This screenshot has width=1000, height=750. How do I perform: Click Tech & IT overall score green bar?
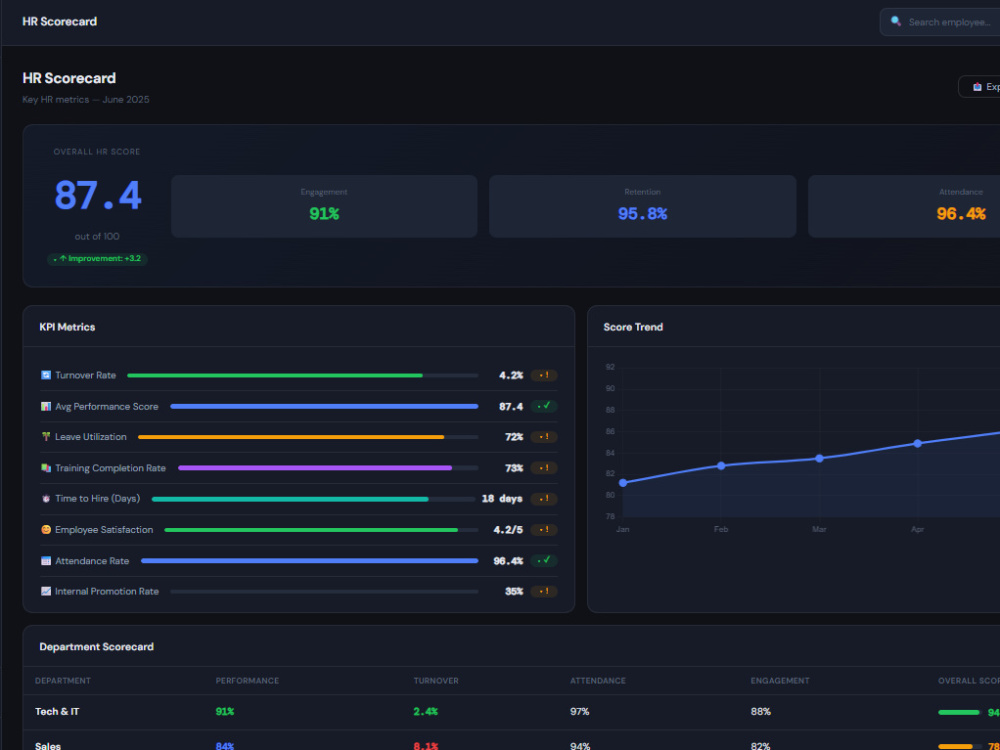tap(959, 712)
